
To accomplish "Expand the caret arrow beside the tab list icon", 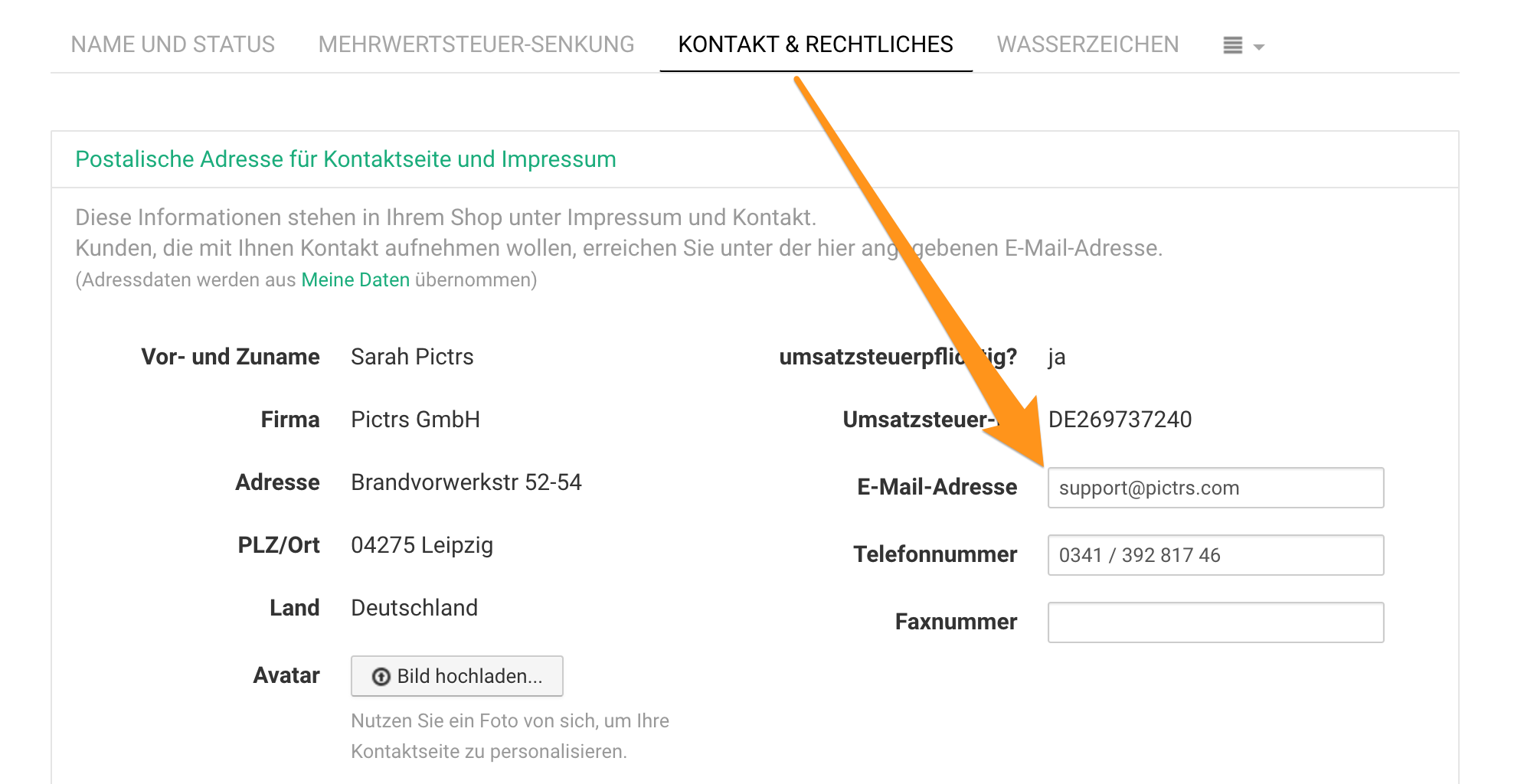I will click(1259, 47).
